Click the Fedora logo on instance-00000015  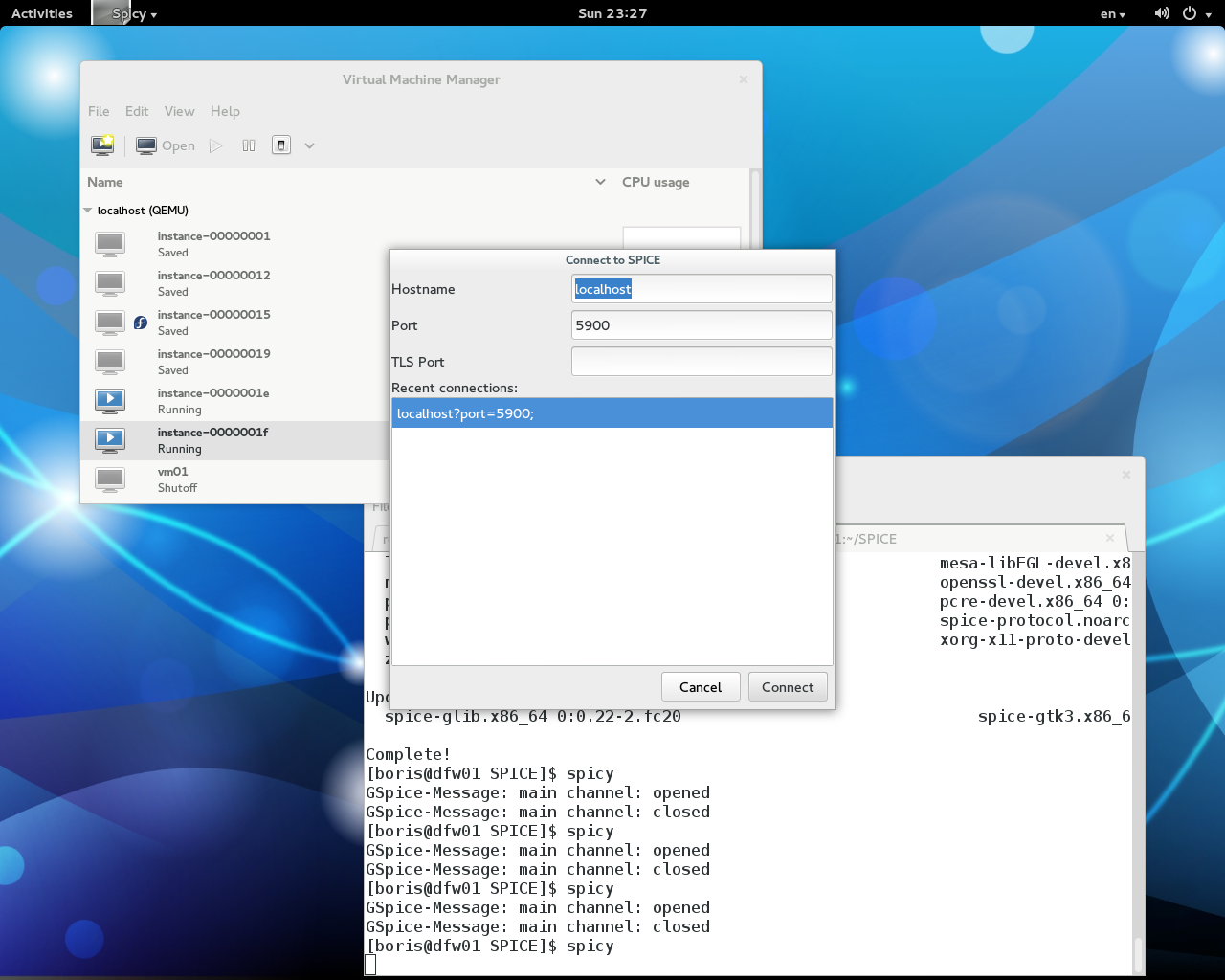pos(140,323)
